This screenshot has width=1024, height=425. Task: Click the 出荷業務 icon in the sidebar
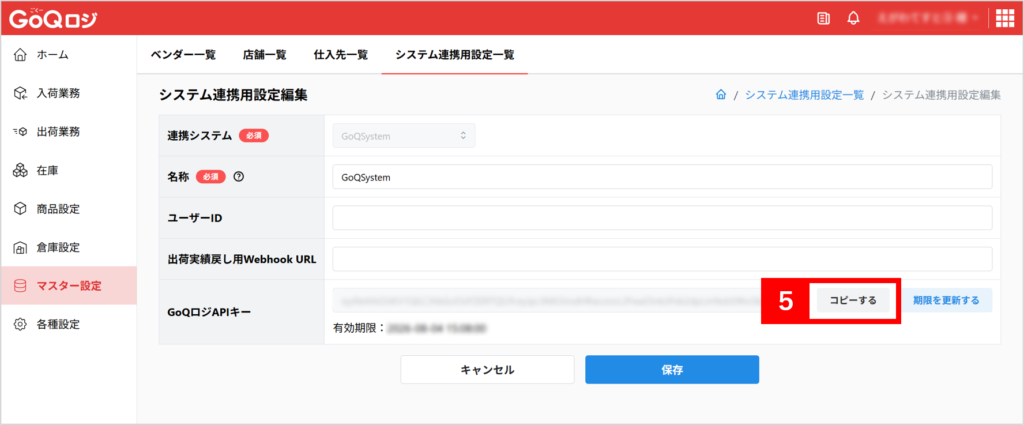(x=20, y=132)
